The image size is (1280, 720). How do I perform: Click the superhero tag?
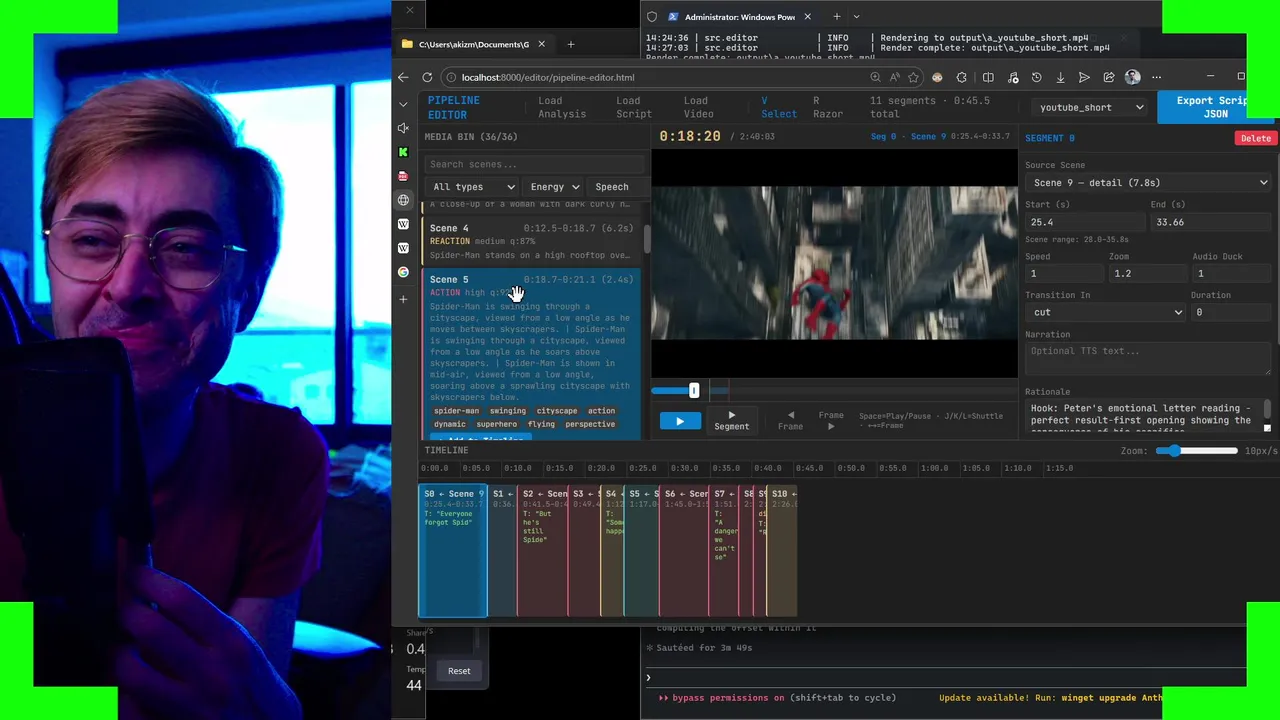click(497, 424)
